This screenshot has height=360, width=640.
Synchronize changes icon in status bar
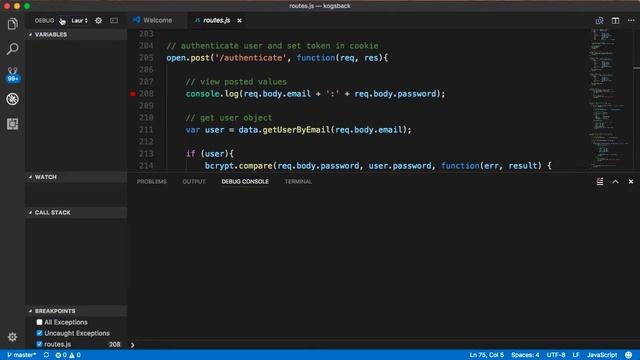46,355
